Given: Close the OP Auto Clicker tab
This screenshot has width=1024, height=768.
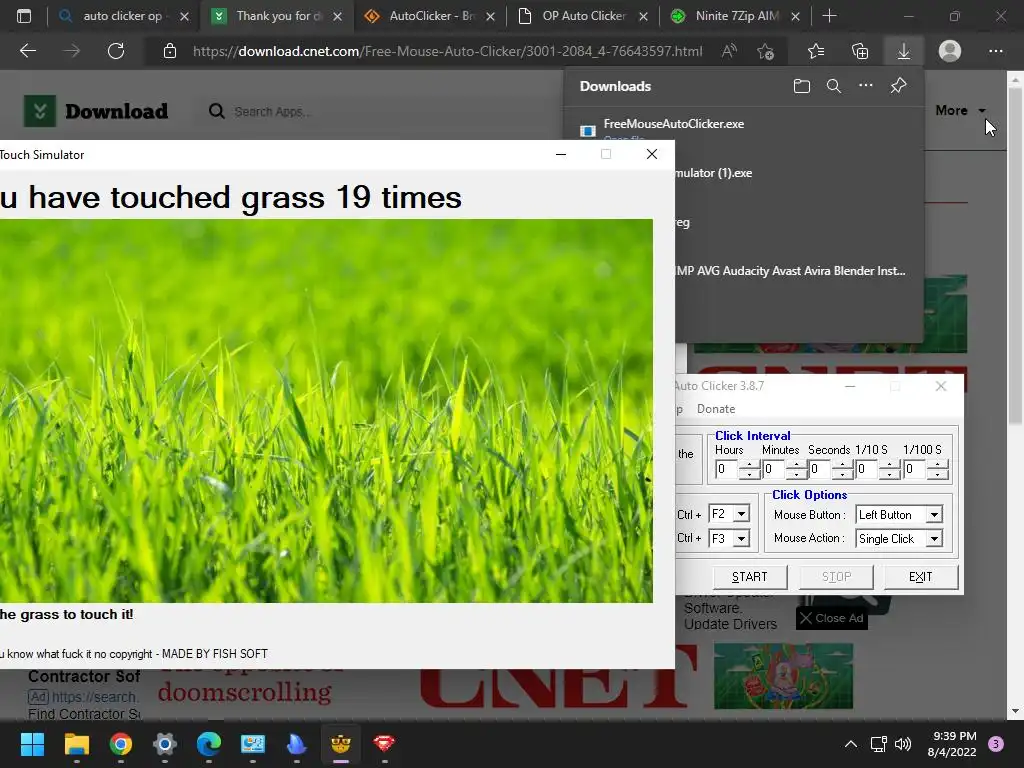Looking at the screenshot, I should pos(643,17).
